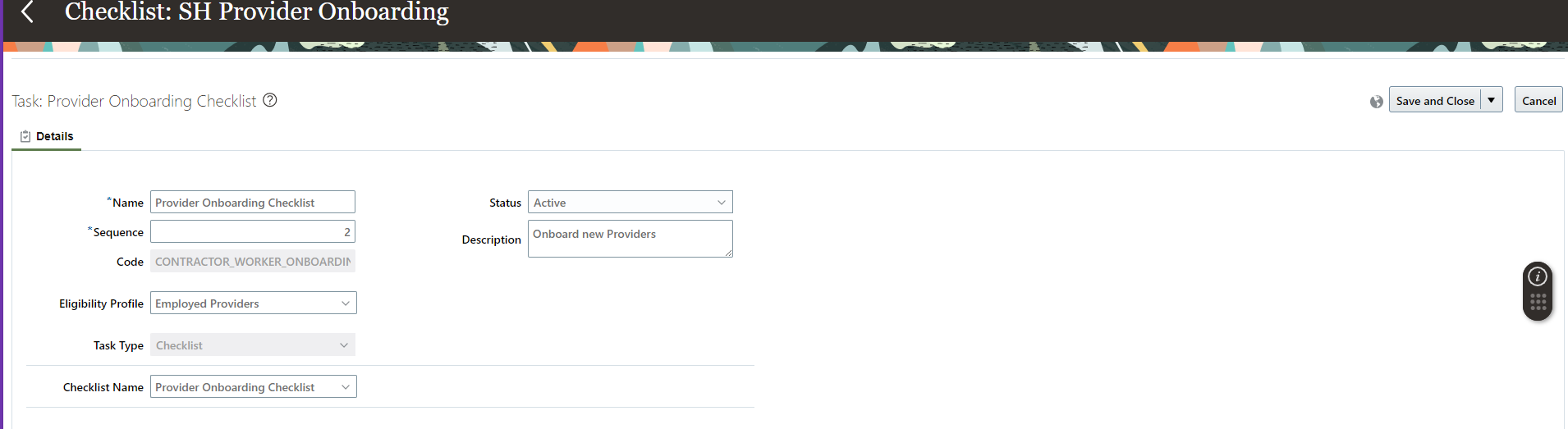Open help next to the task title

(270, 100)
